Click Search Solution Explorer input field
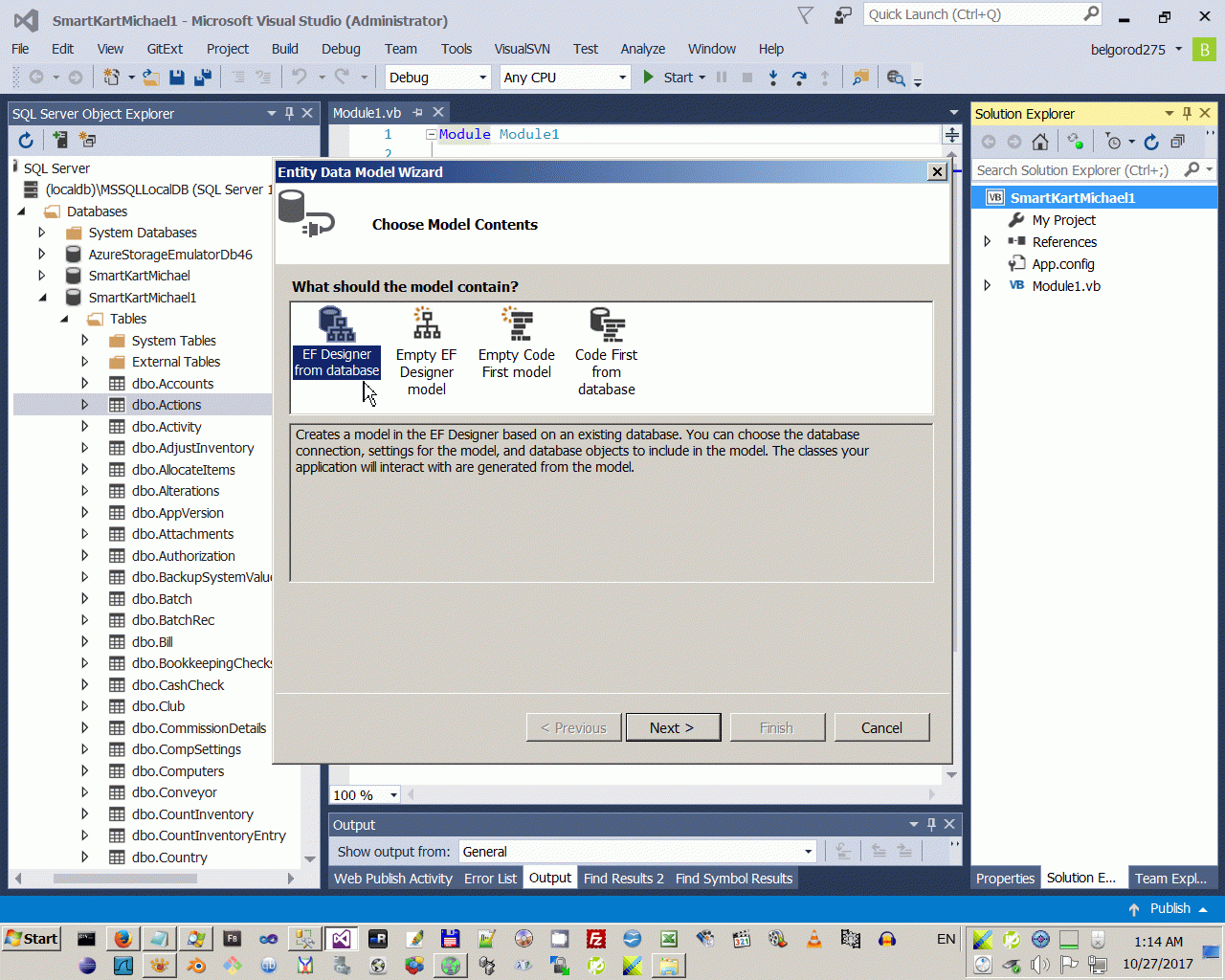Screen dimensions: 1225x980 pyautogui.click(x=1078, y=170)
